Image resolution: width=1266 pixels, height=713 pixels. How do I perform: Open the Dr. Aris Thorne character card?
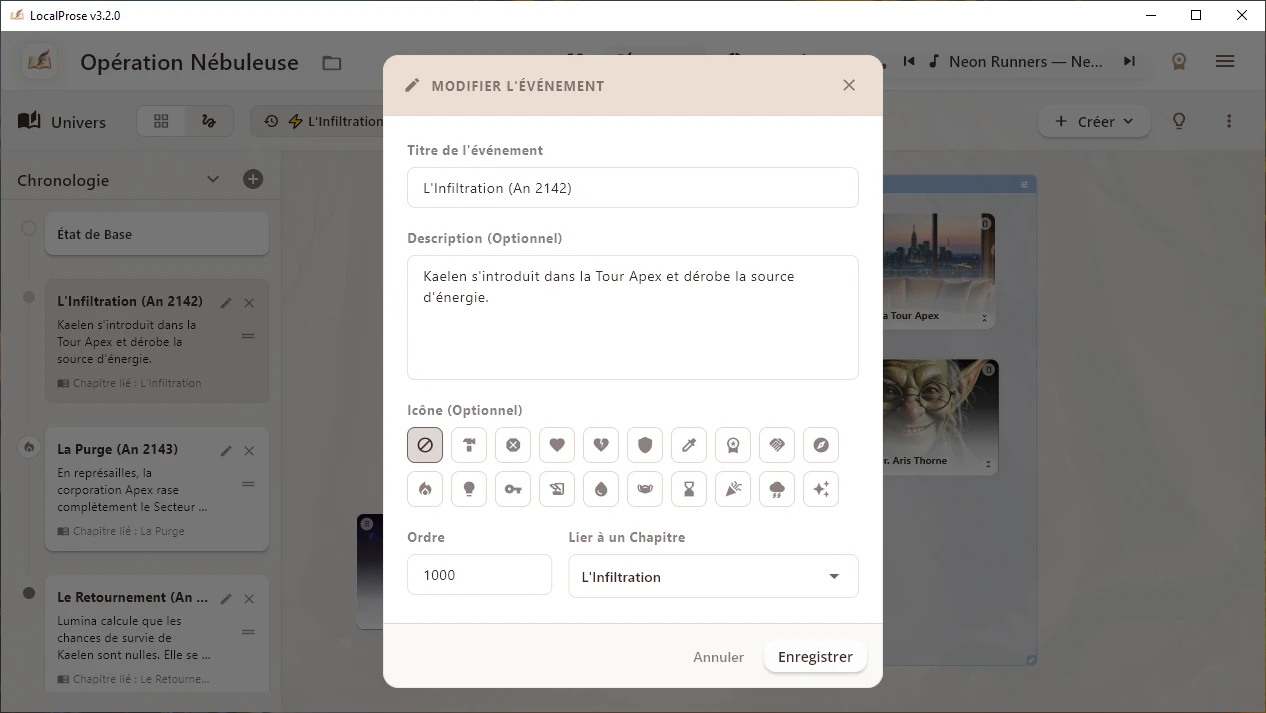940,417
